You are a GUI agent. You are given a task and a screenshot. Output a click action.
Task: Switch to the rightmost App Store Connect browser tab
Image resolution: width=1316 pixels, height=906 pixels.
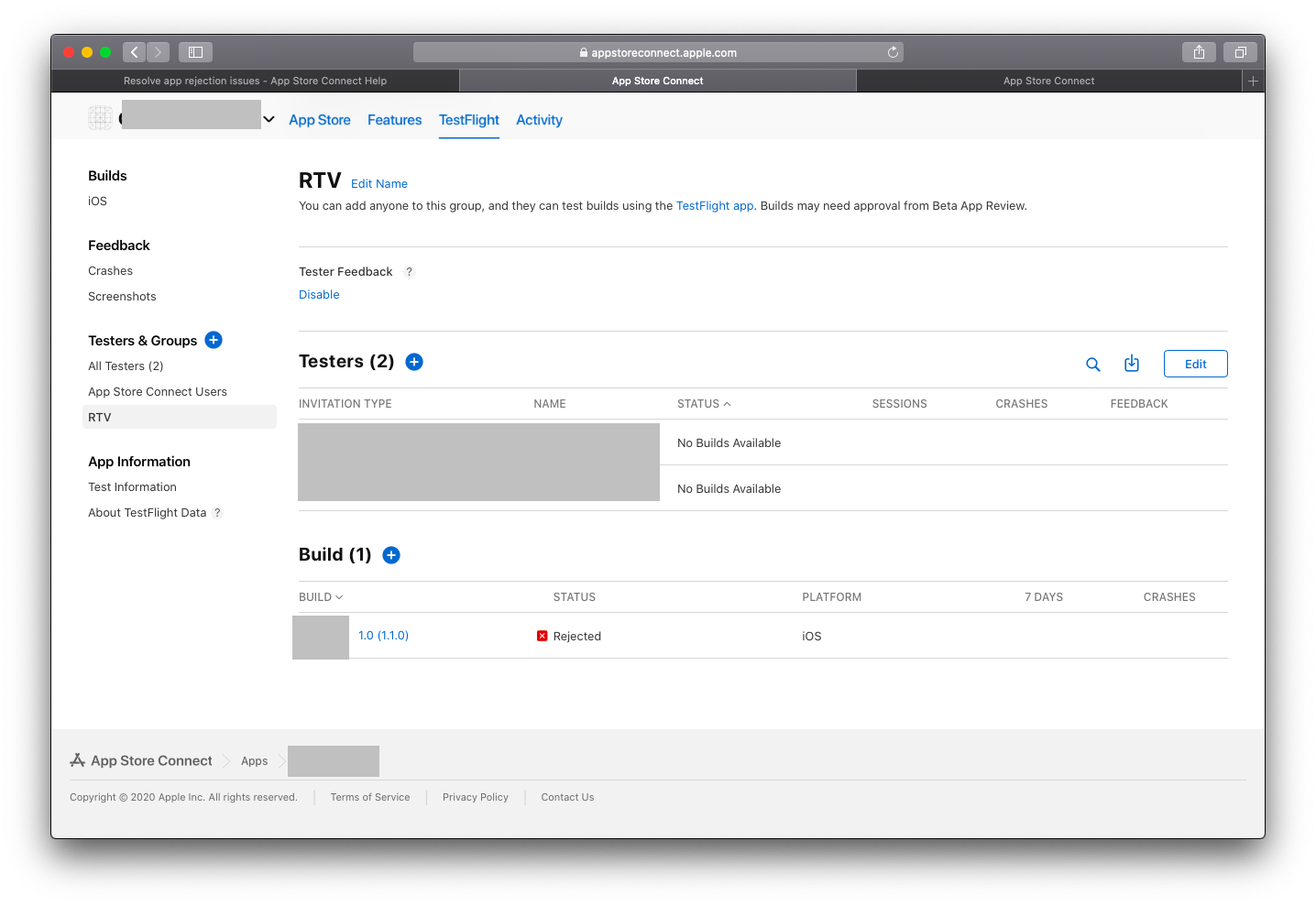(1049, 81)
